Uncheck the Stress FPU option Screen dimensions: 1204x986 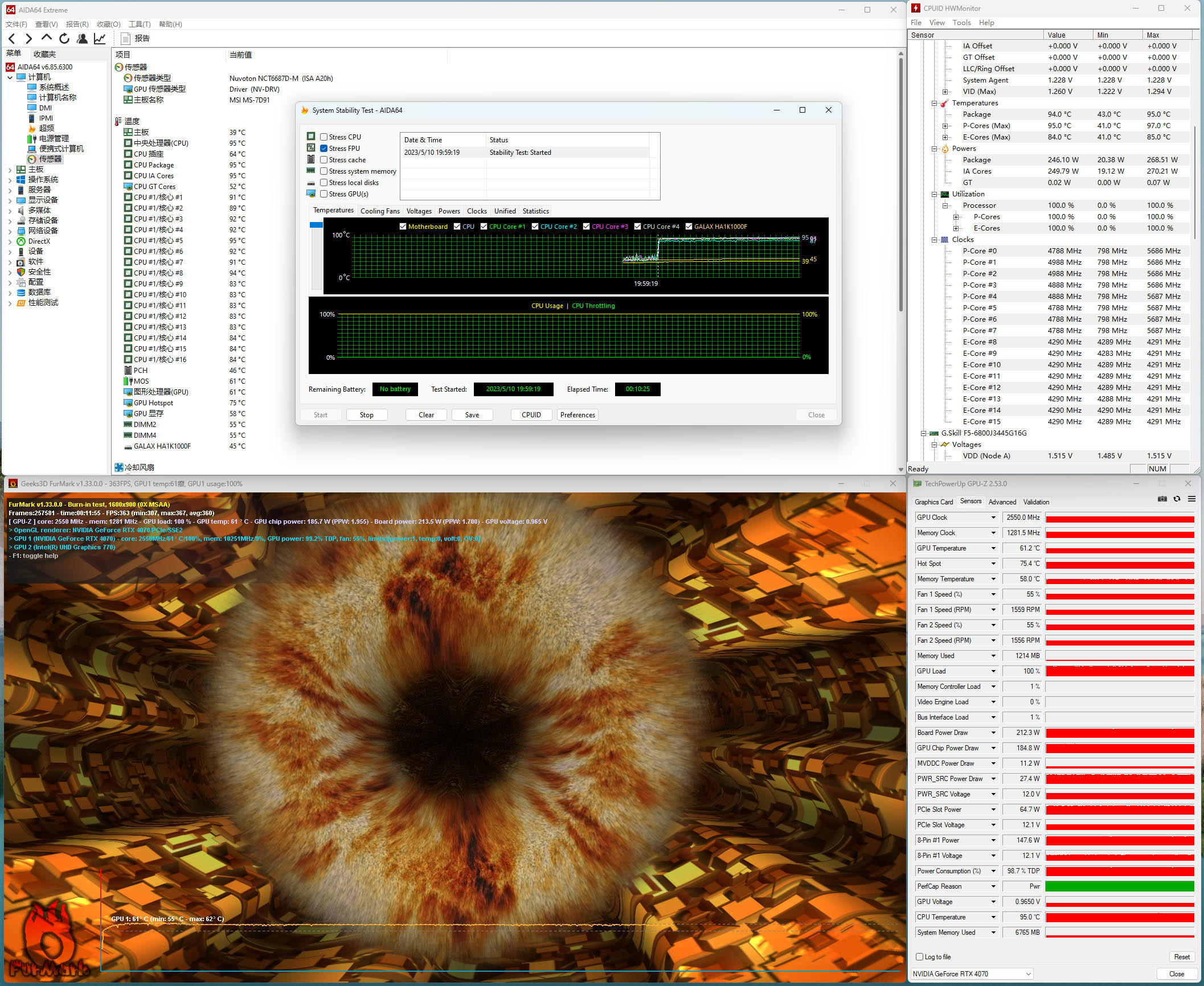323,149
